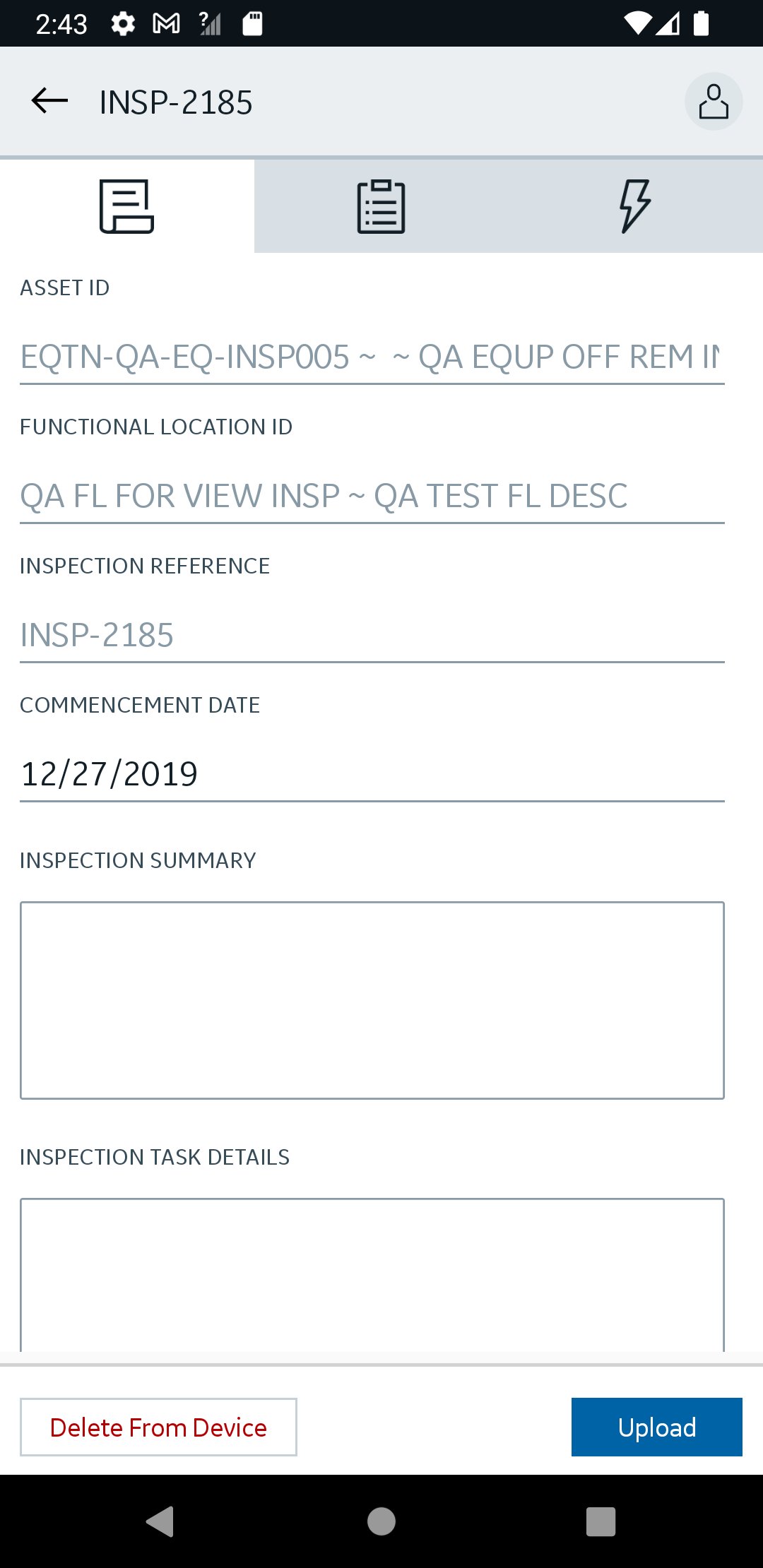Tap the back arrow icon

click(49, 101)
